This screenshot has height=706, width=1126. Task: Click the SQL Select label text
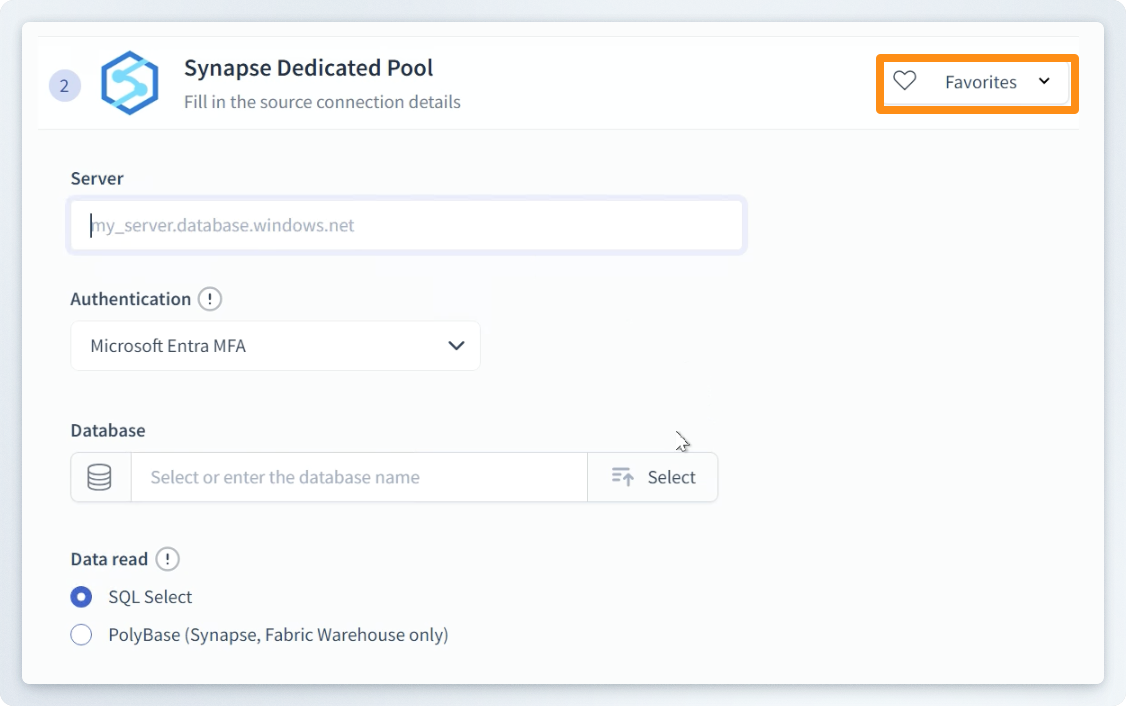click(150, 597)
